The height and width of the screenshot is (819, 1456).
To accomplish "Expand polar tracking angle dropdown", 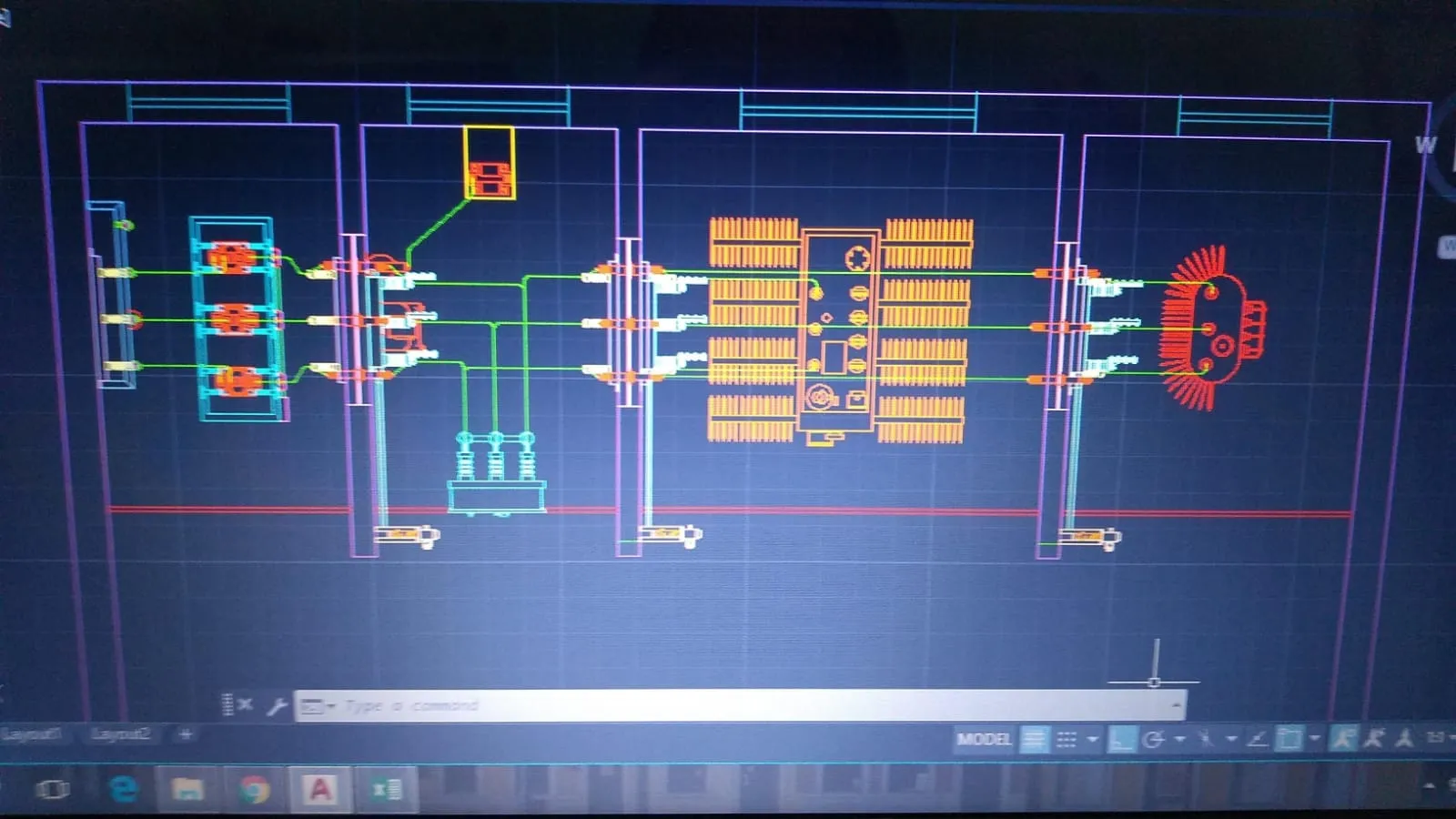I will click(x=1180, y=739).
